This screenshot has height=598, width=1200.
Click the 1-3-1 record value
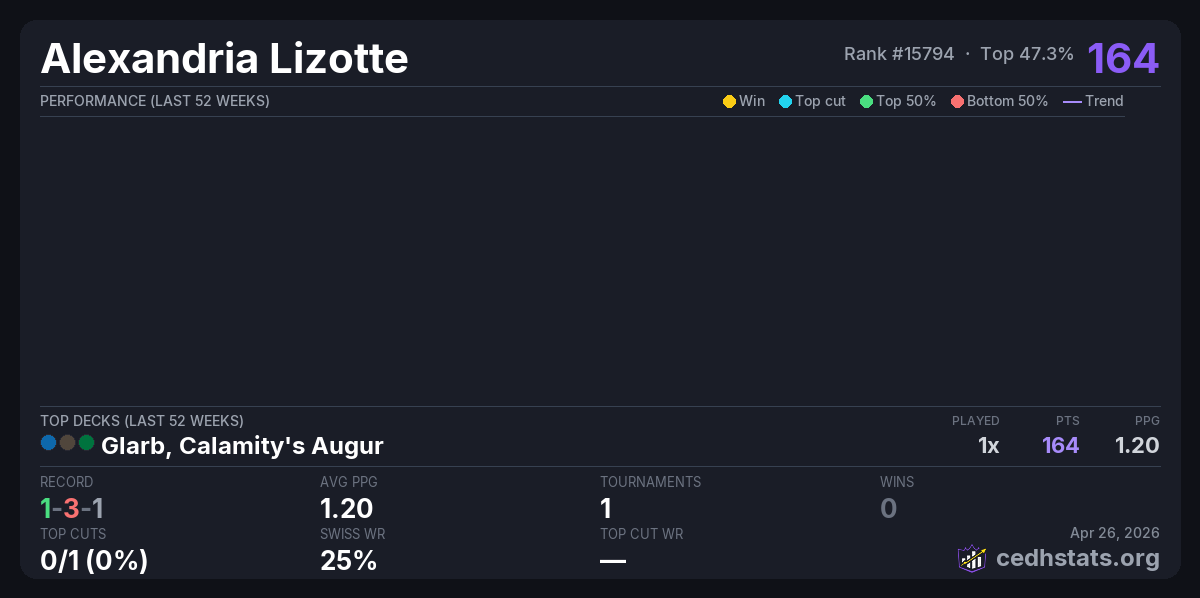pyautogui.click(x=72, y=508)
